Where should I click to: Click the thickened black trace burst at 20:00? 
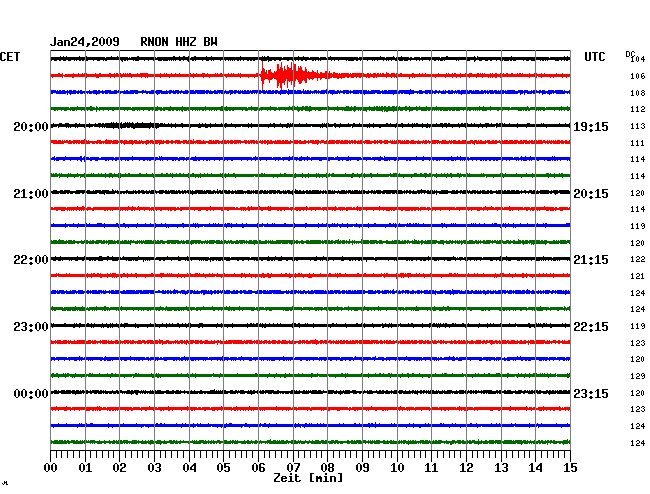point(131,125)
